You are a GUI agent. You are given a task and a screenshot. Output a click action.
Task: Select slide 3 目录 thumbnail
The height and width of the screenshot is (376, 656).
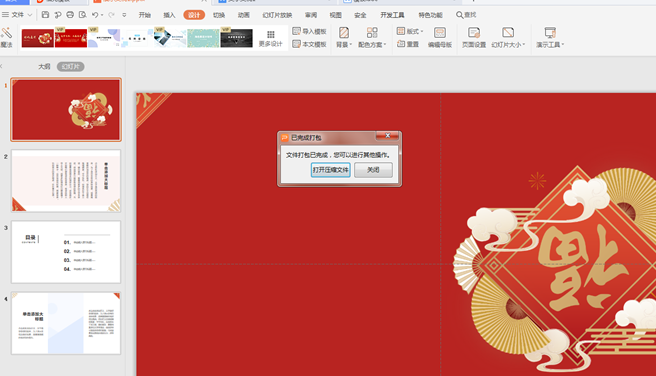[66, 252]
